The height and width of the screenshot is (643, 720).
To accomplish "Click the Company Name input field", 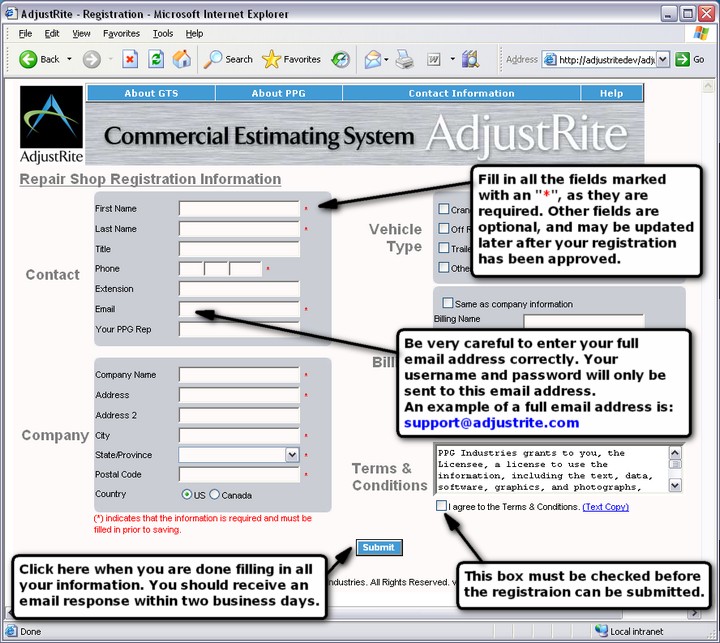I will (x=239, y=375).
